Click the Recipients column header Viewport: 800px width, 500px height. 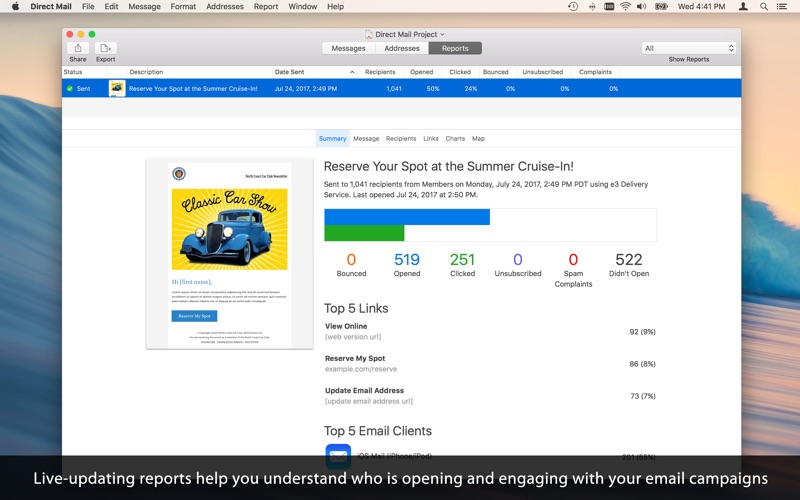coord(380,72)
